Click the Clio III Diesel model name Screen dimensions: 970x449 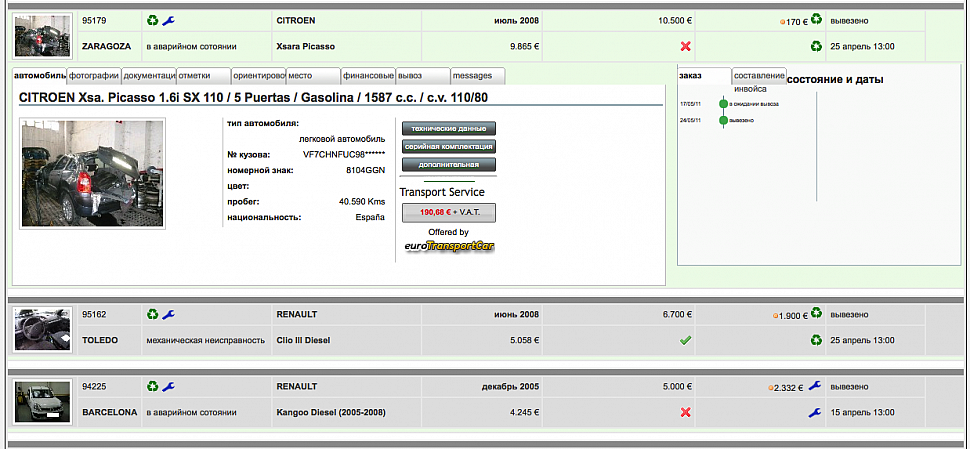point(303,340)
